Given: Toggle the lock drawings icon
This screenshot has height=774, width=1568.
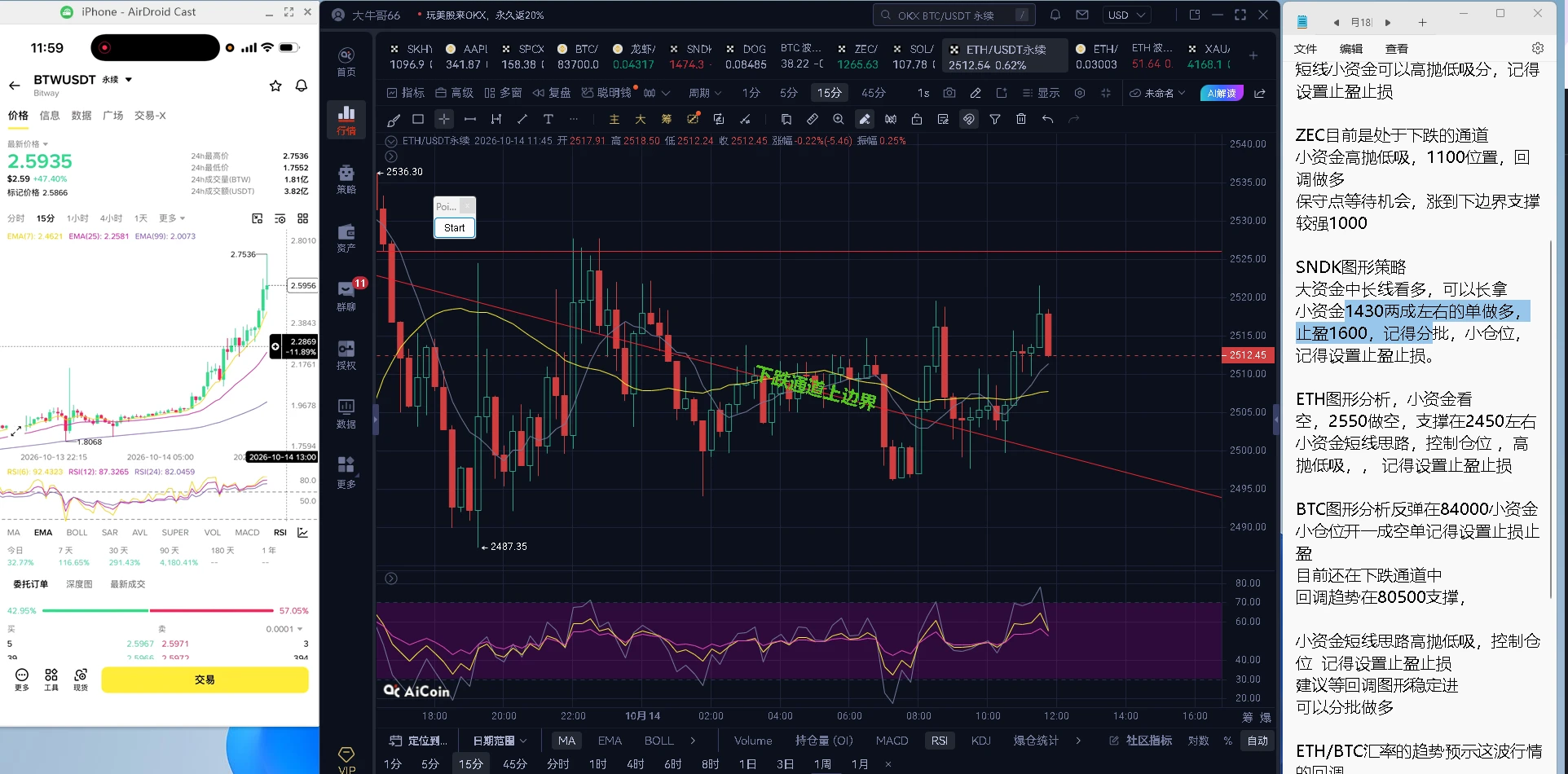Looking at the screenshot, I should [917, 119].
